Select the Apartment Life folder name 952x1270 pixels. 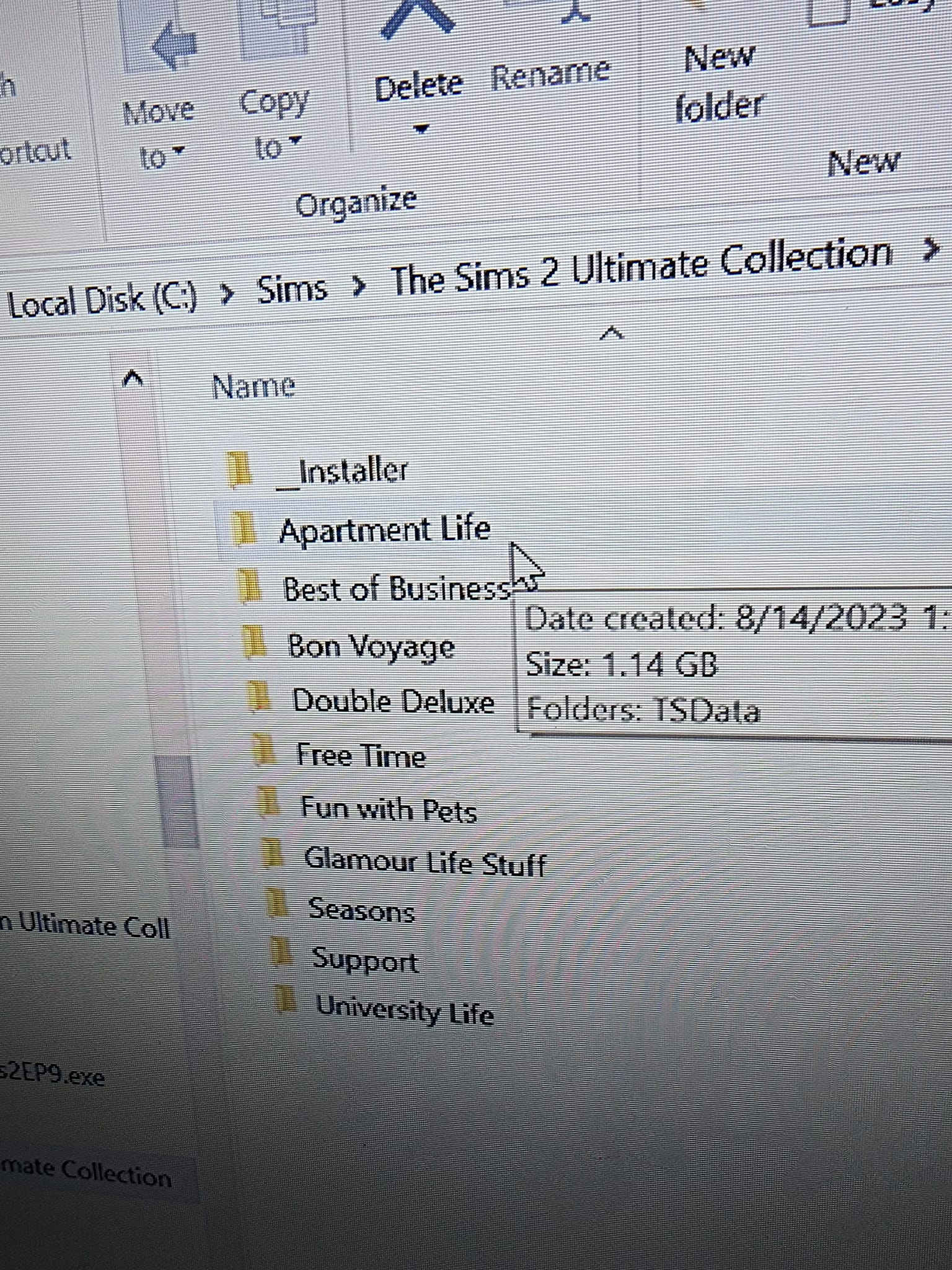click(384, 531)
